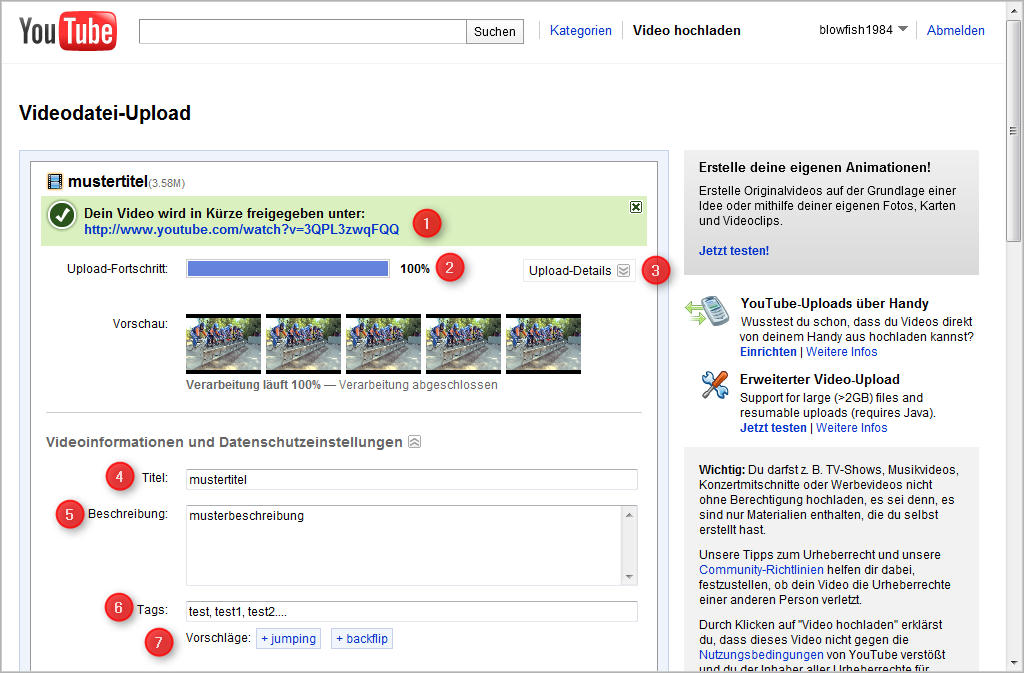Screen dimensions: 1024x673
Task: Click the Suchen search button
Action: pos(494,32)
